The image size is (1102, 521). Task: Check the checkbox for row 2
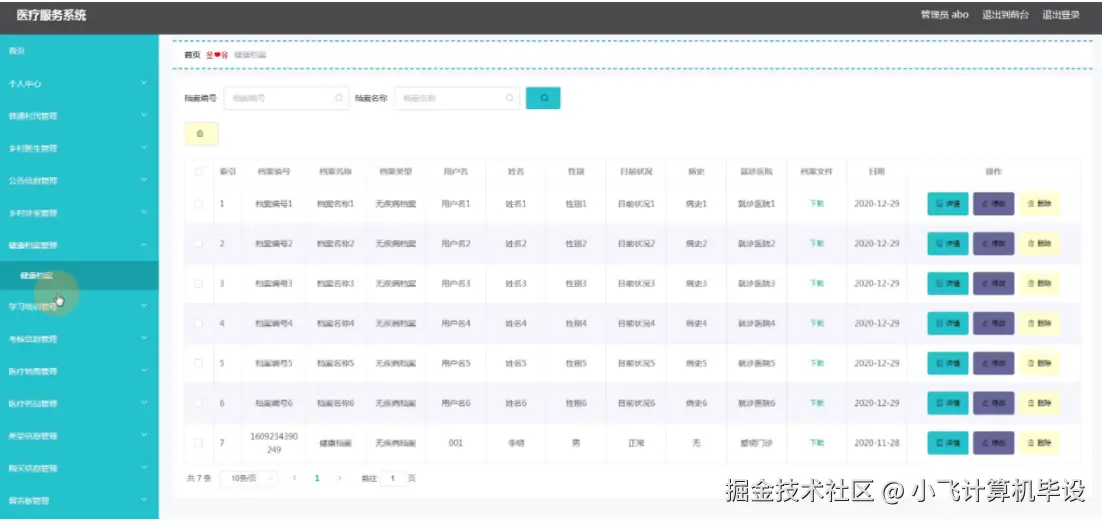(x=199, y=243)
